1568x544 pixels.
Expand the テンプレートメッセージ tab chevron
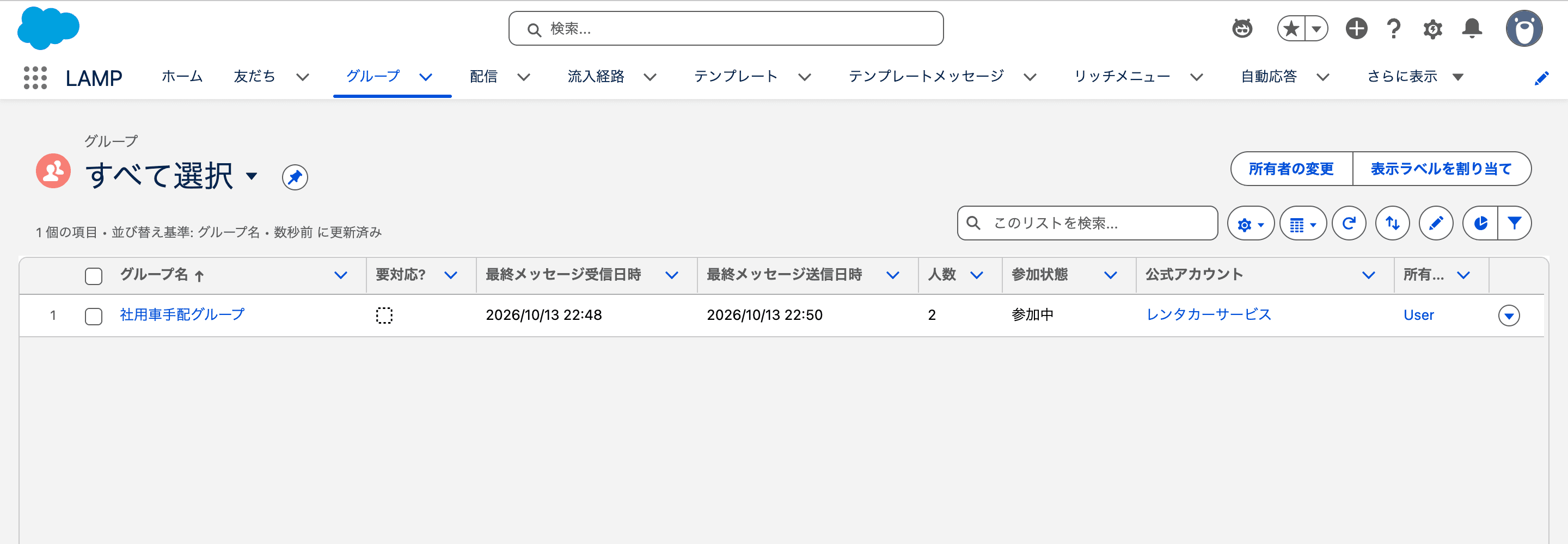(1030, 77)
